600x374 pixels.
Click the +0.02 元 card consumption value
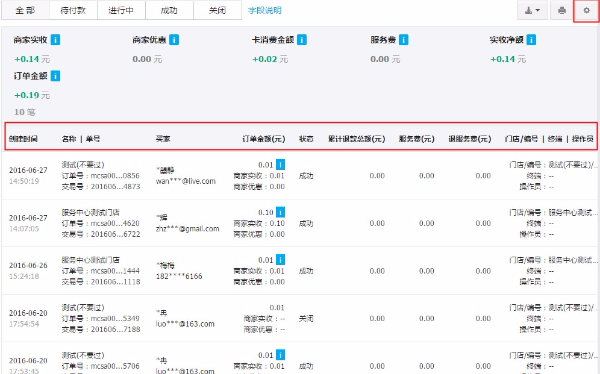[270, 59]
